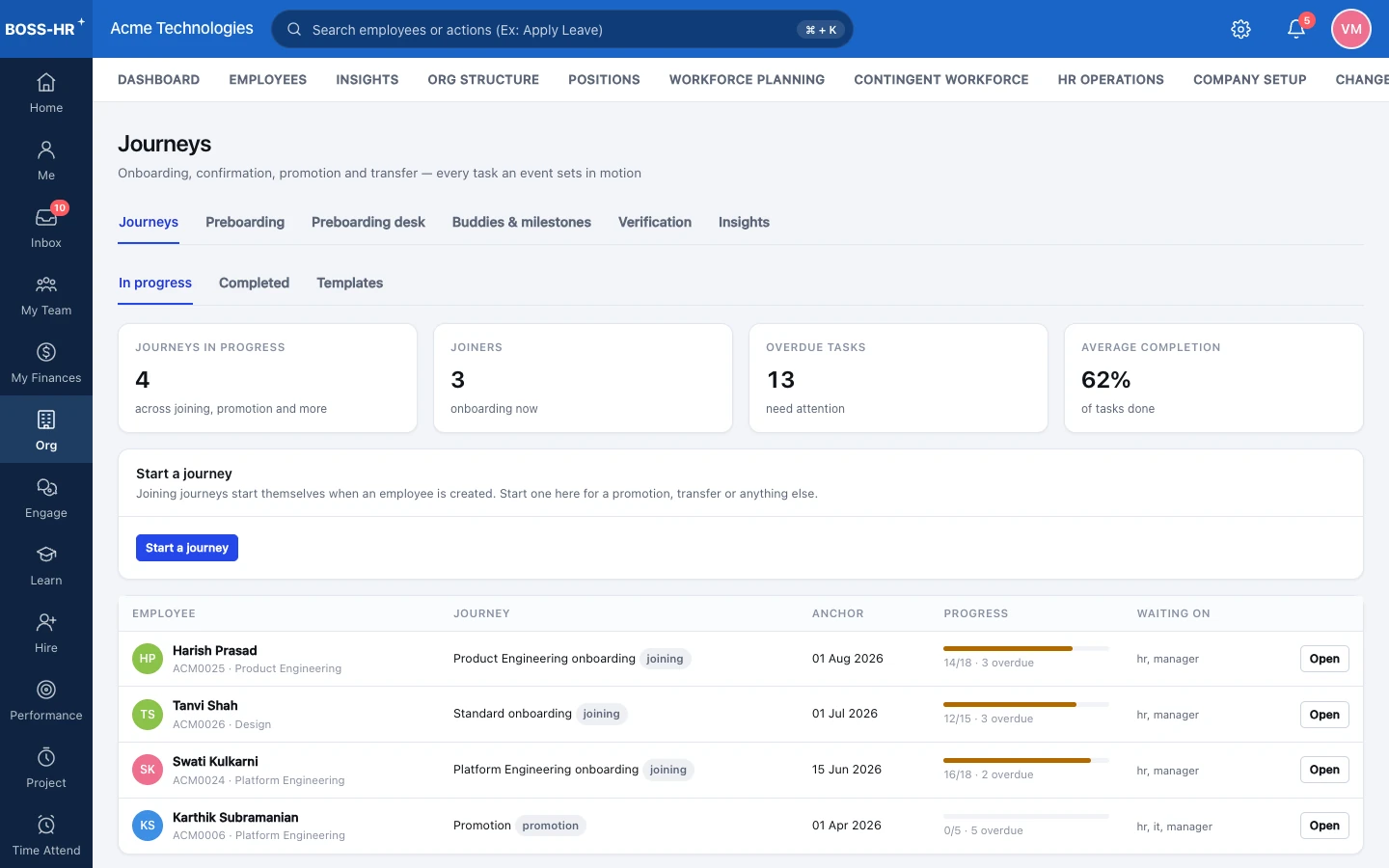Open the notifications bell

1296,29
